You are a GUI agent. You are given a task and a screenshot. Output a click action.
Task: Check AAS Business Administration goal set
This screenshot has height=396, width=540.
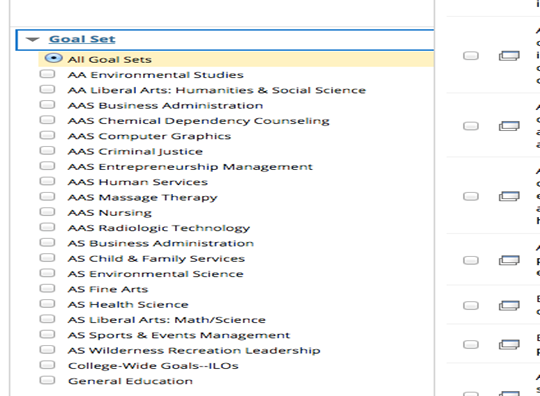pos(47,105)
